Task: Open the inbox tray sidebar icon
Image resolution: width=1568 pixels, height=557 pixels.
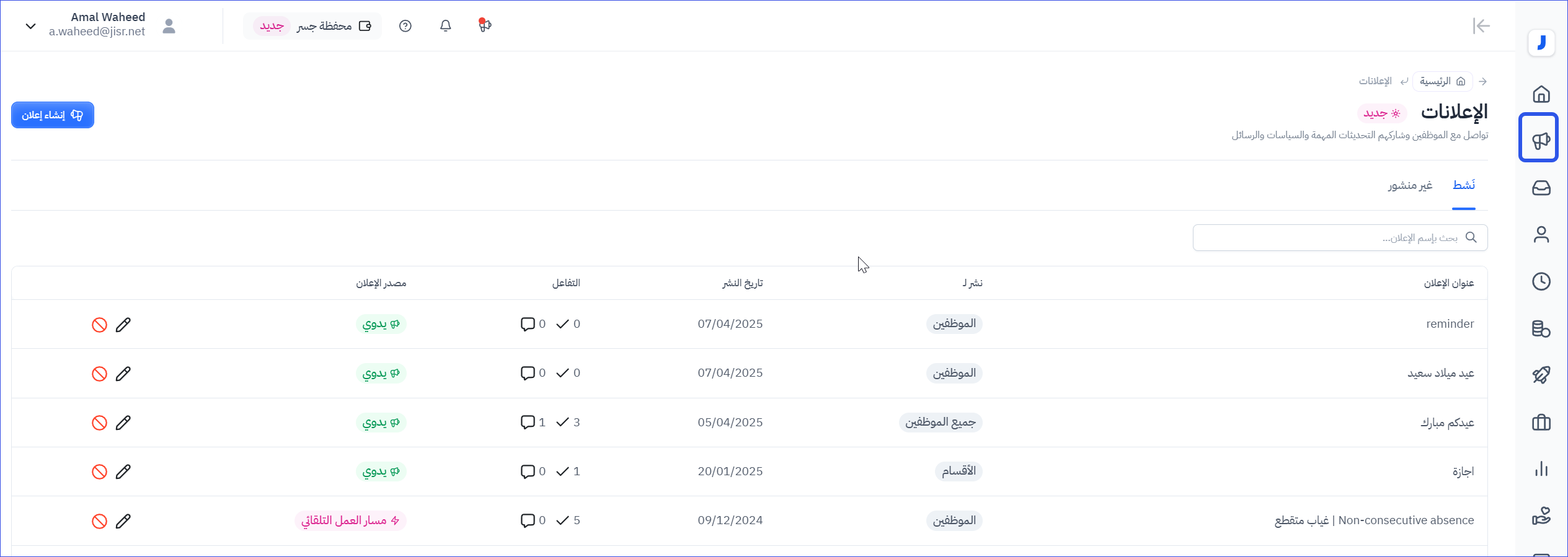Action: coord(1541,188)
